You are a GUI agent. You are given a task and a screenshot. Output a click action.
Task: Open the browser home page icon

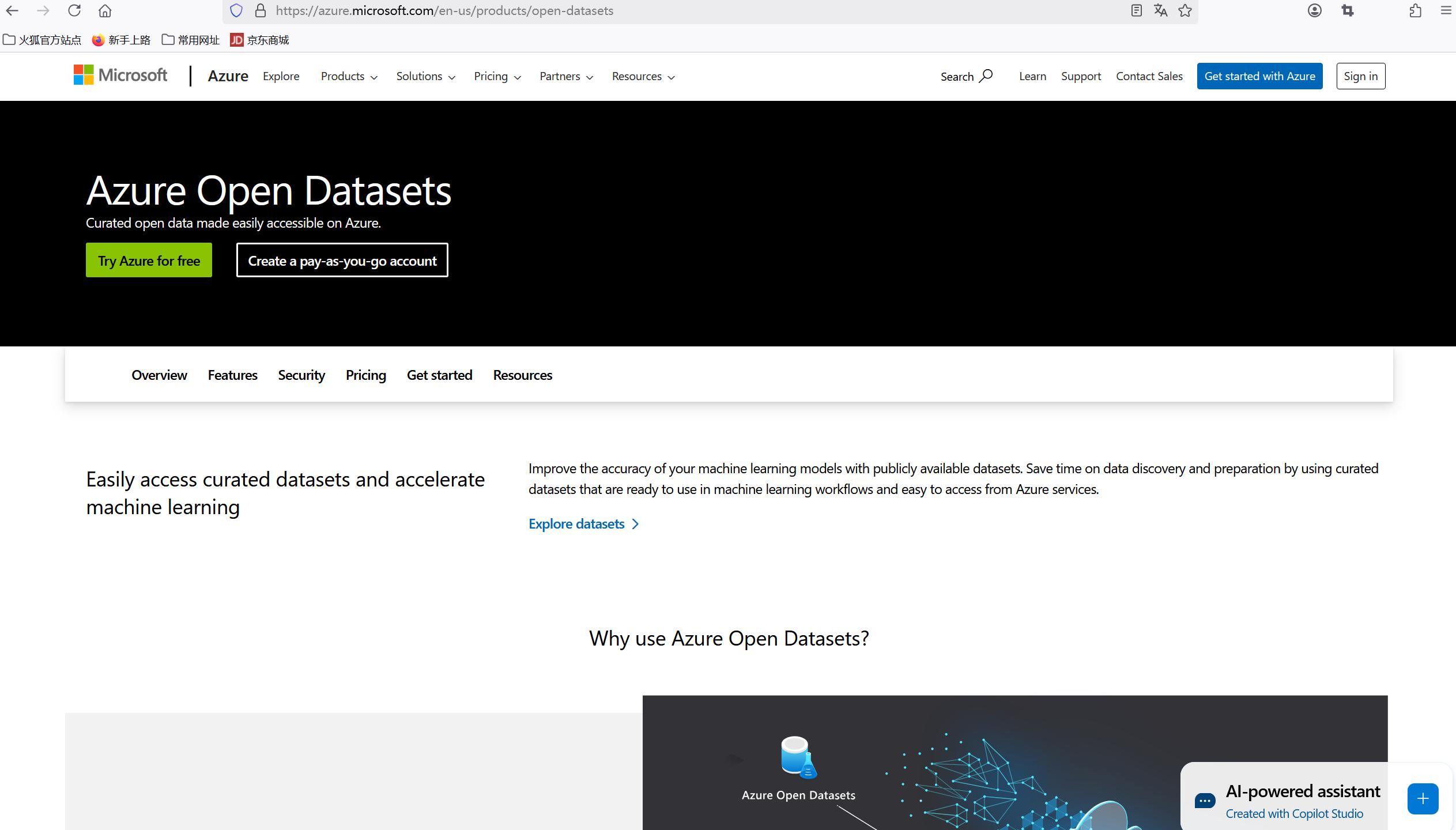[x=105, y=10]
